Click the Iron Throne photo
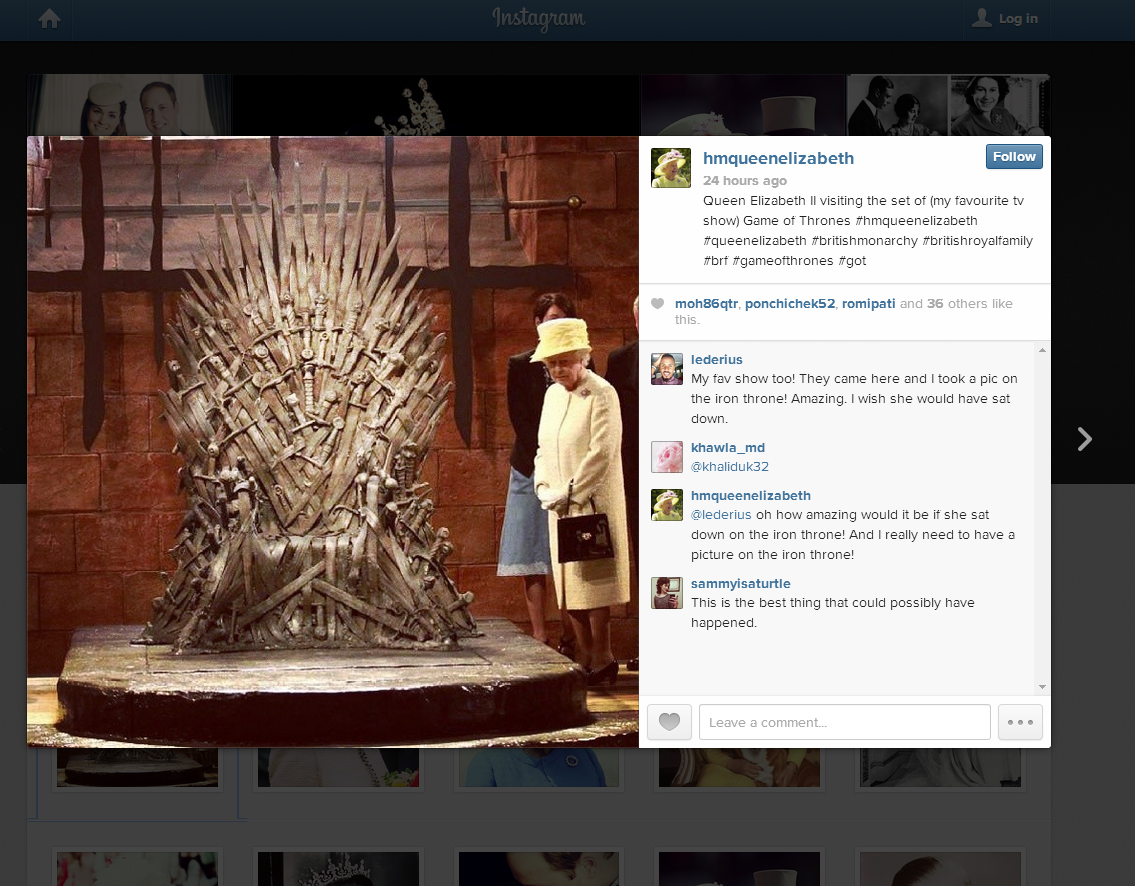The width and height of the screenshot is (1135, 886). [x=333, y=442]
